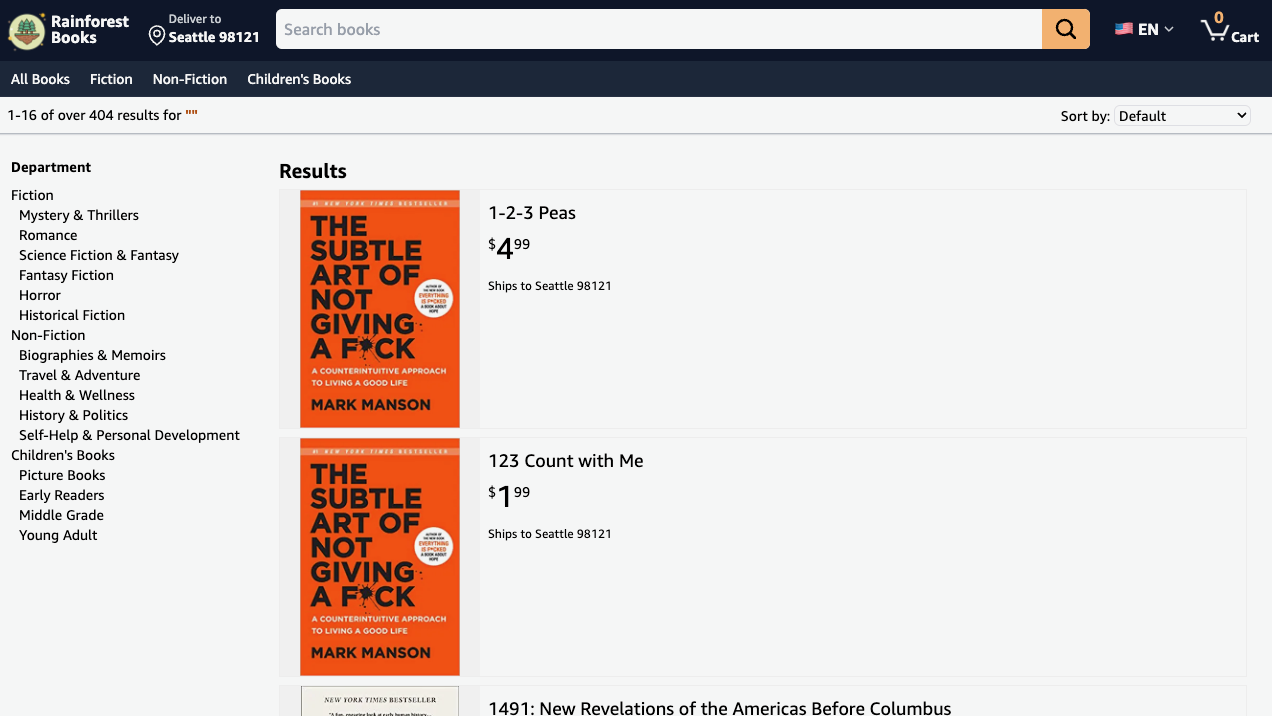The height and width of the screenshot is (716, 1272).
Task: Select All Books in the navigation bar
Action: point(40,79)
